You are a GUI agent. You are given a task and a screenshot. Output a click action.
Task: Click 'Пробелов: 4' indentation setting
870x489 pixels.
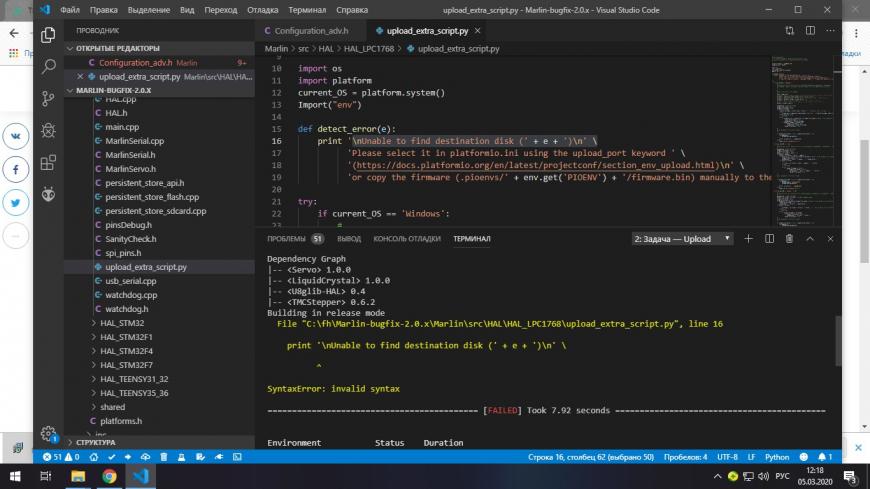click(x=685, y=457)
